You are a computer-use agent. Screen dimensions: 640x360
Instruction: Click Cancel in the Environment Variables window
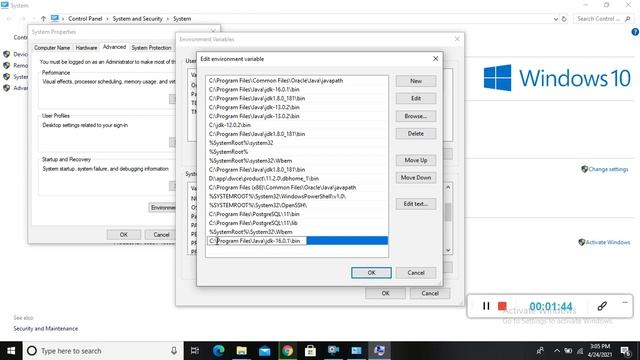(x=430, y=293)
